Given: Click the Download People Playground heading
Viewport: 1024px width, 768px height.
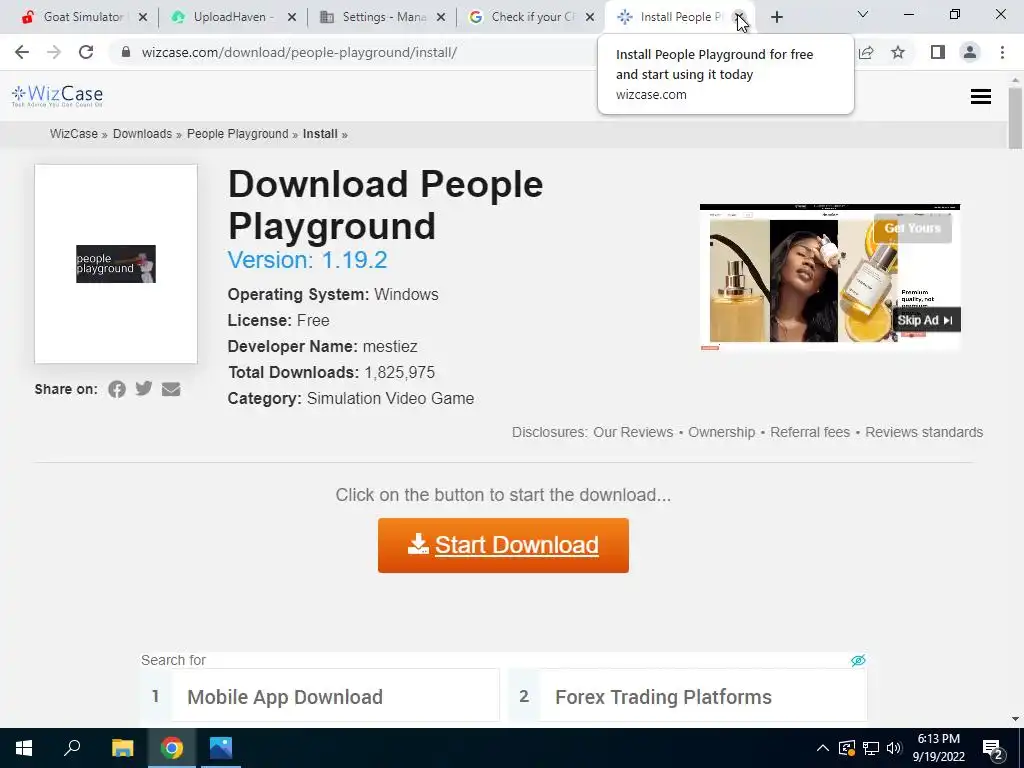Looking at the screenshot, I should tap(385, 205).
